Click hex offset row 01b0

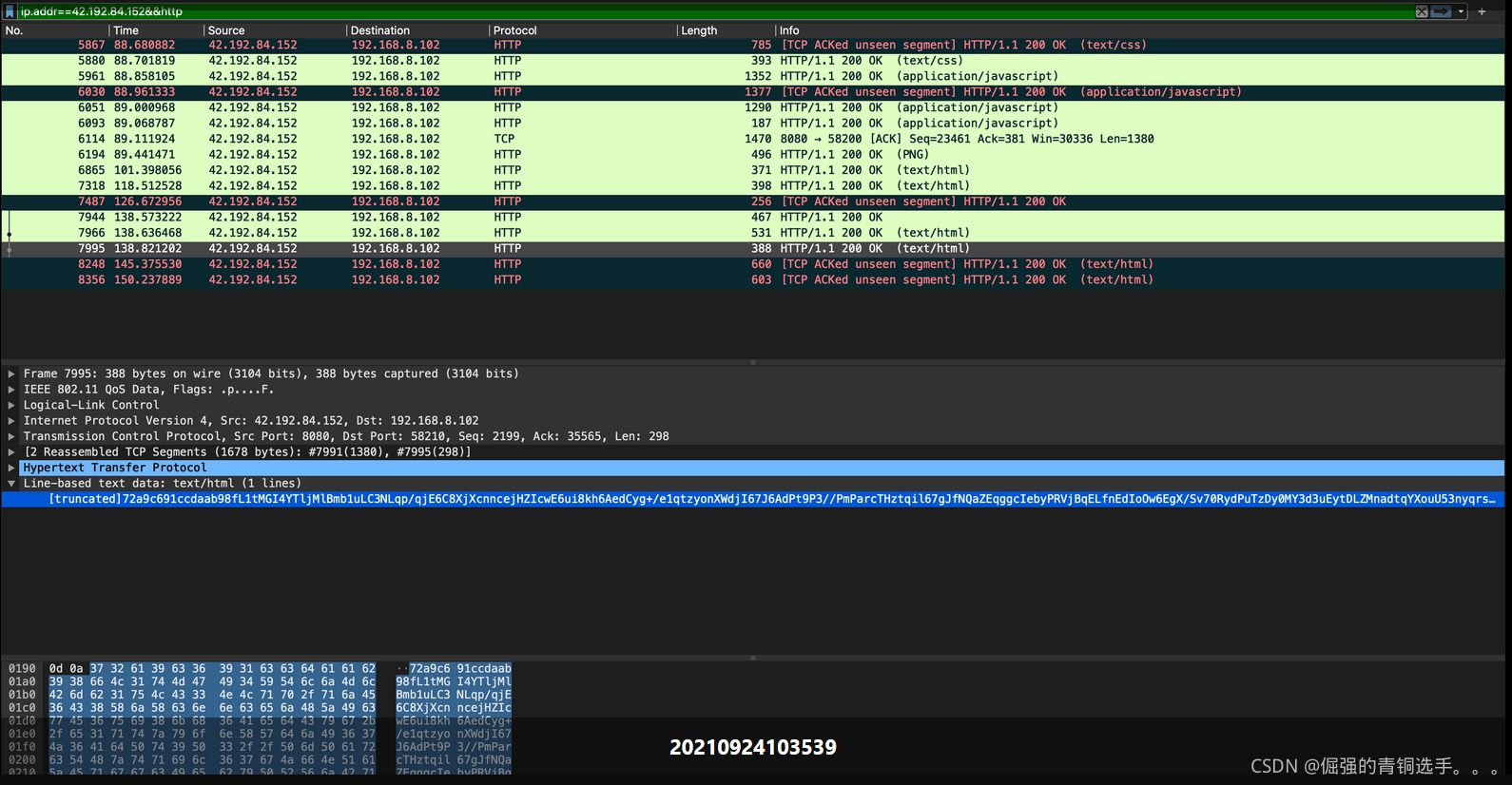22,696
